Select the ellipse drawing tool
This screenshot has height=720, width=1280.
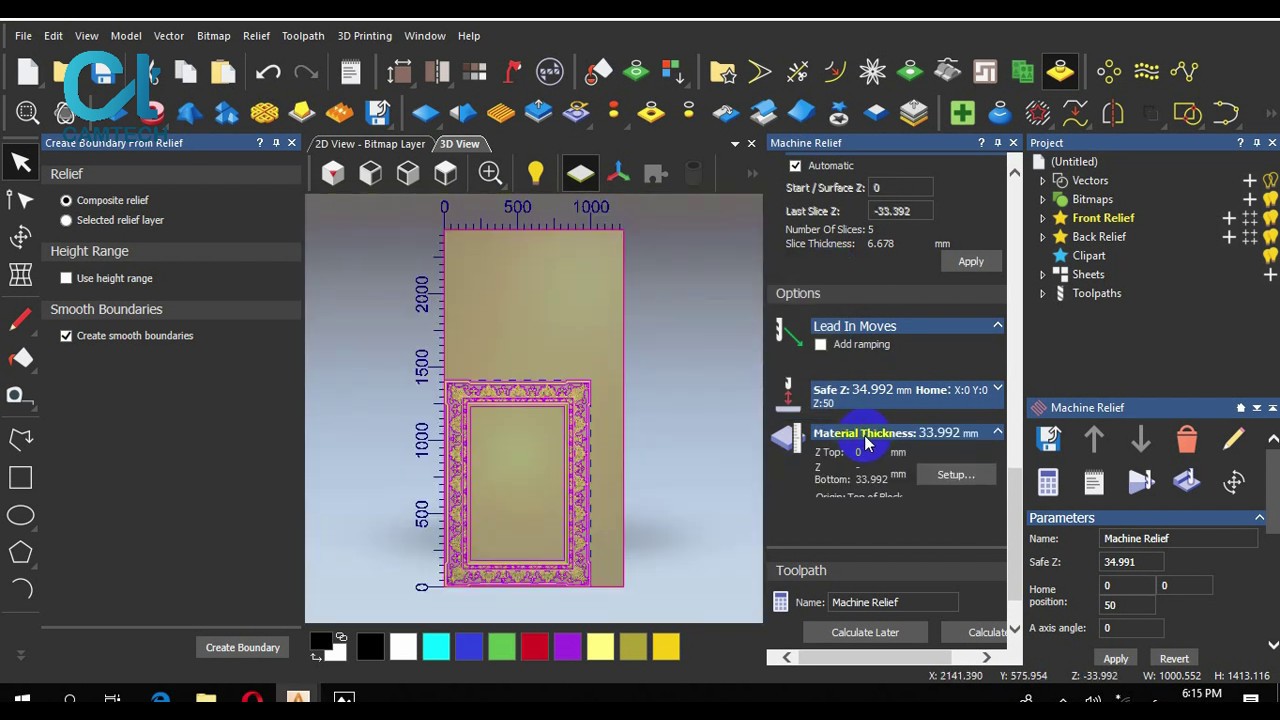[x=21, y=515]
